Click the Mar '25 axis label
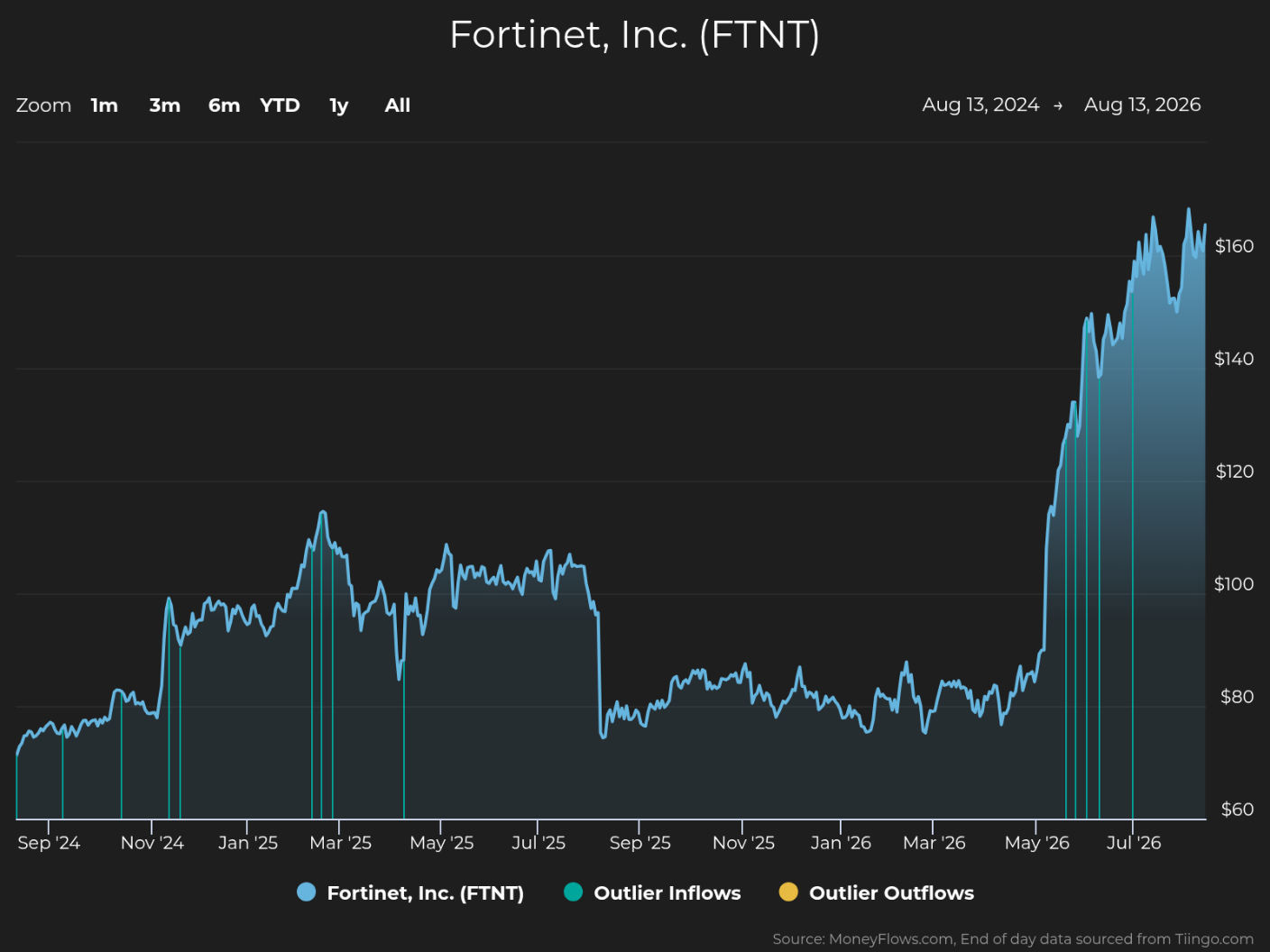The image size is (1270, 952). (340, 843)
